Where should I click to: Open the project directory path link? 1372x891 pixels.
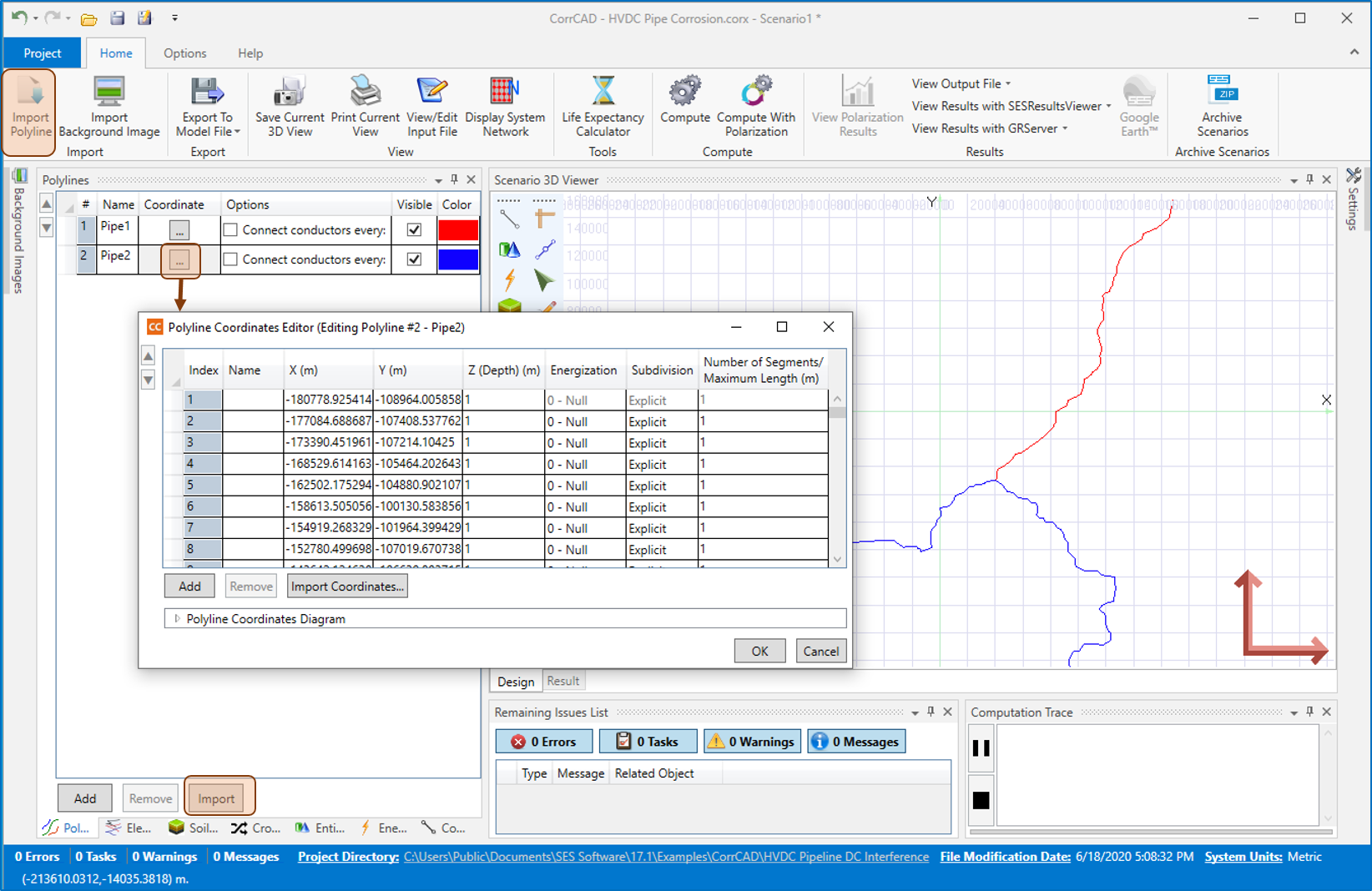pyautogui.click(x=666, y=857)
